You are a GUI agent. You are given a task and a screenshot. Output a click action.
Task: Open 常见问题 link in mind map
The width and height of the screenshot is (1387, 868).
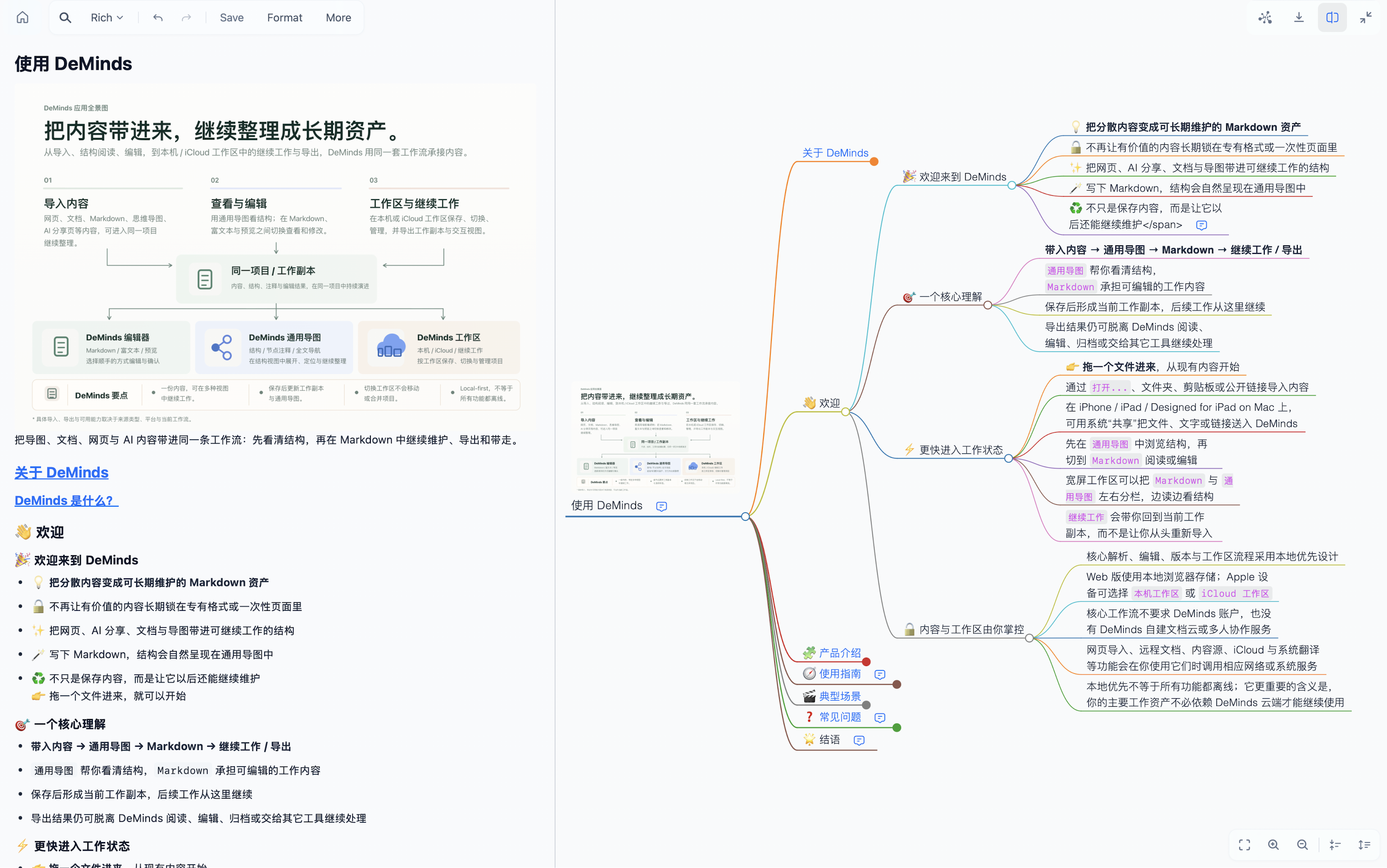(x=839, y=717)
